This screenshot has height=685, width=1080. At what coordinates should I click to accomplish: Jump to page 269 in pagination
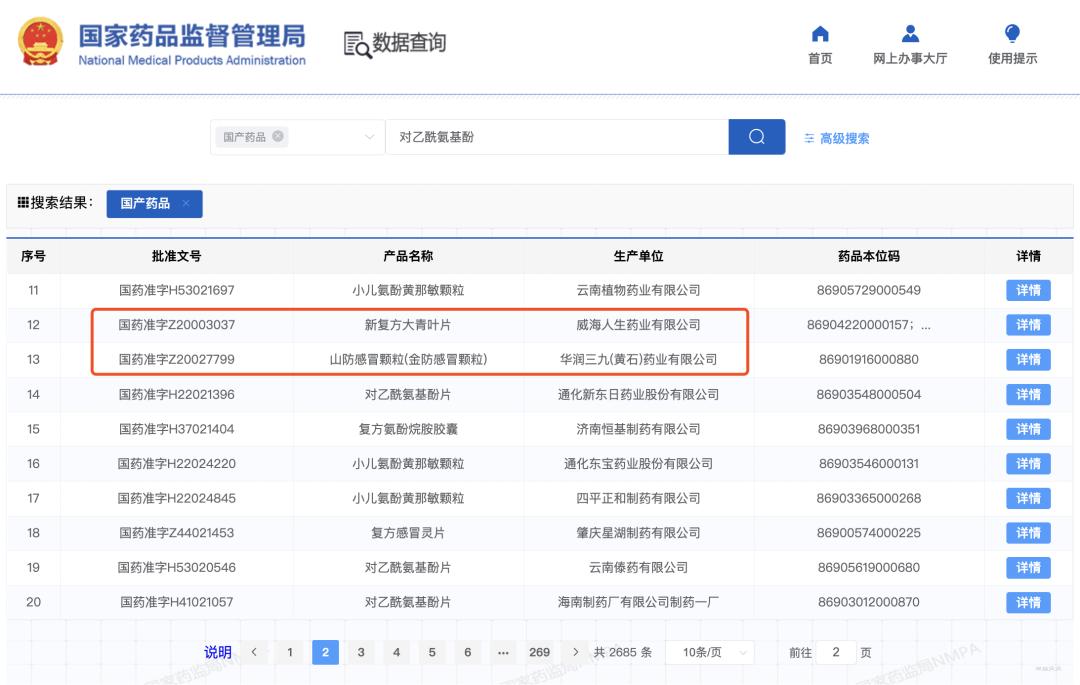click(x=539, y=652)
